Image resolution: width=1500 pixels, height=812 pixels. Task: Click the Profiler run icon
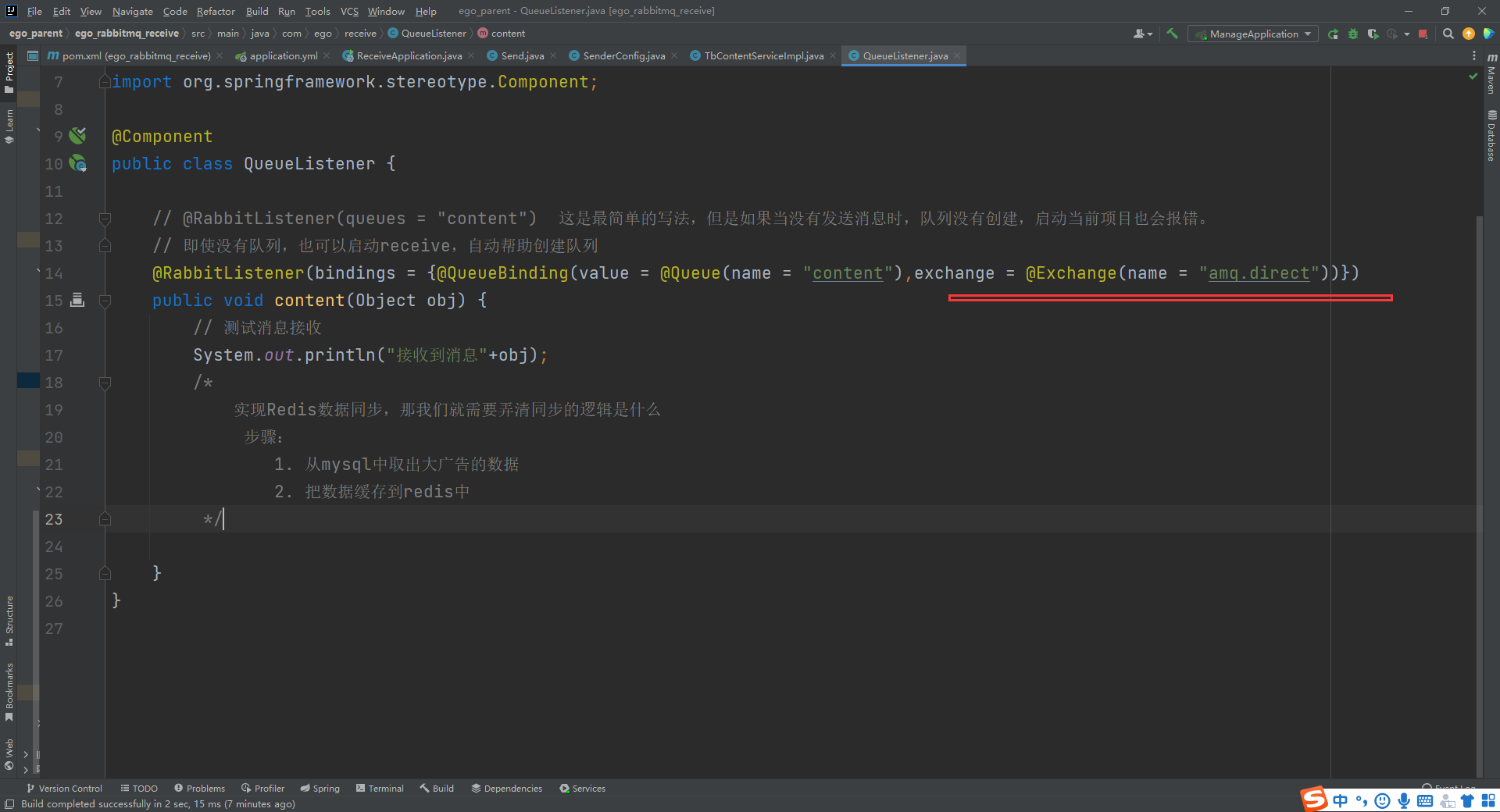[x=1392, y=34]
